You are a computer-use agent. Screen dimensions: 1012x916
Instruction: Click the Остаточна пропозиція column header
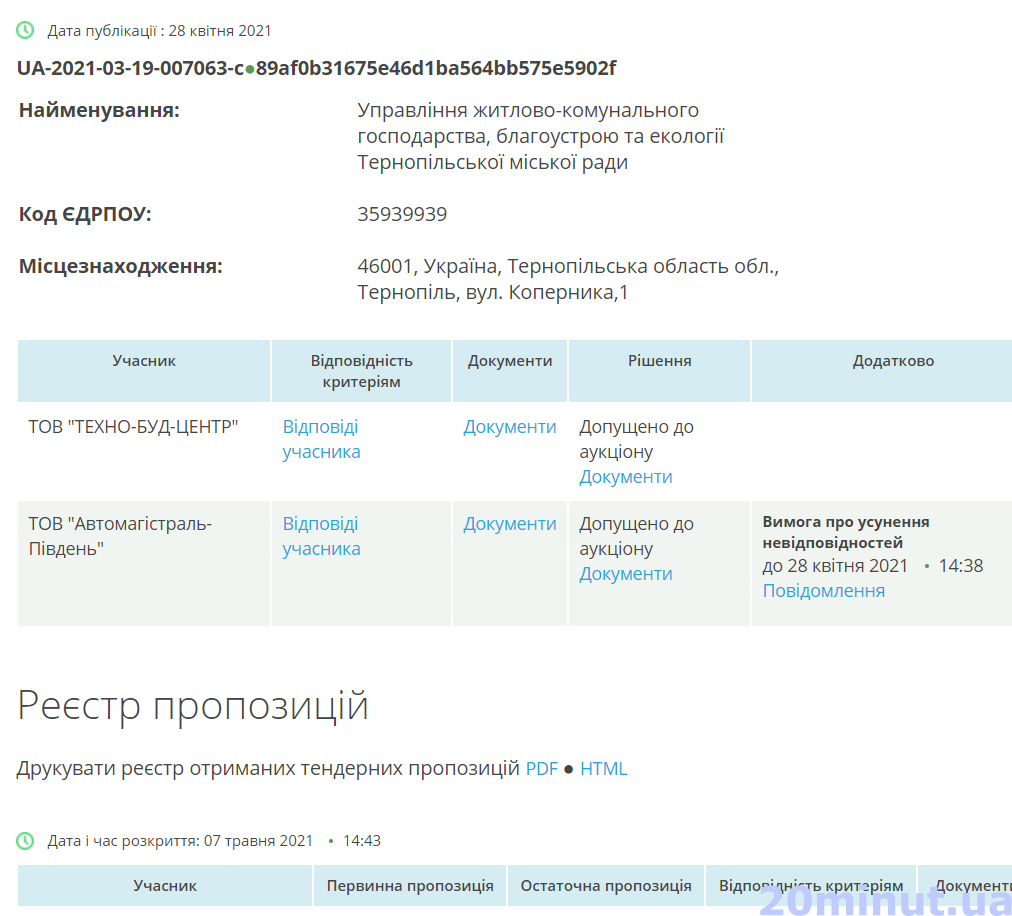[605, 886]
